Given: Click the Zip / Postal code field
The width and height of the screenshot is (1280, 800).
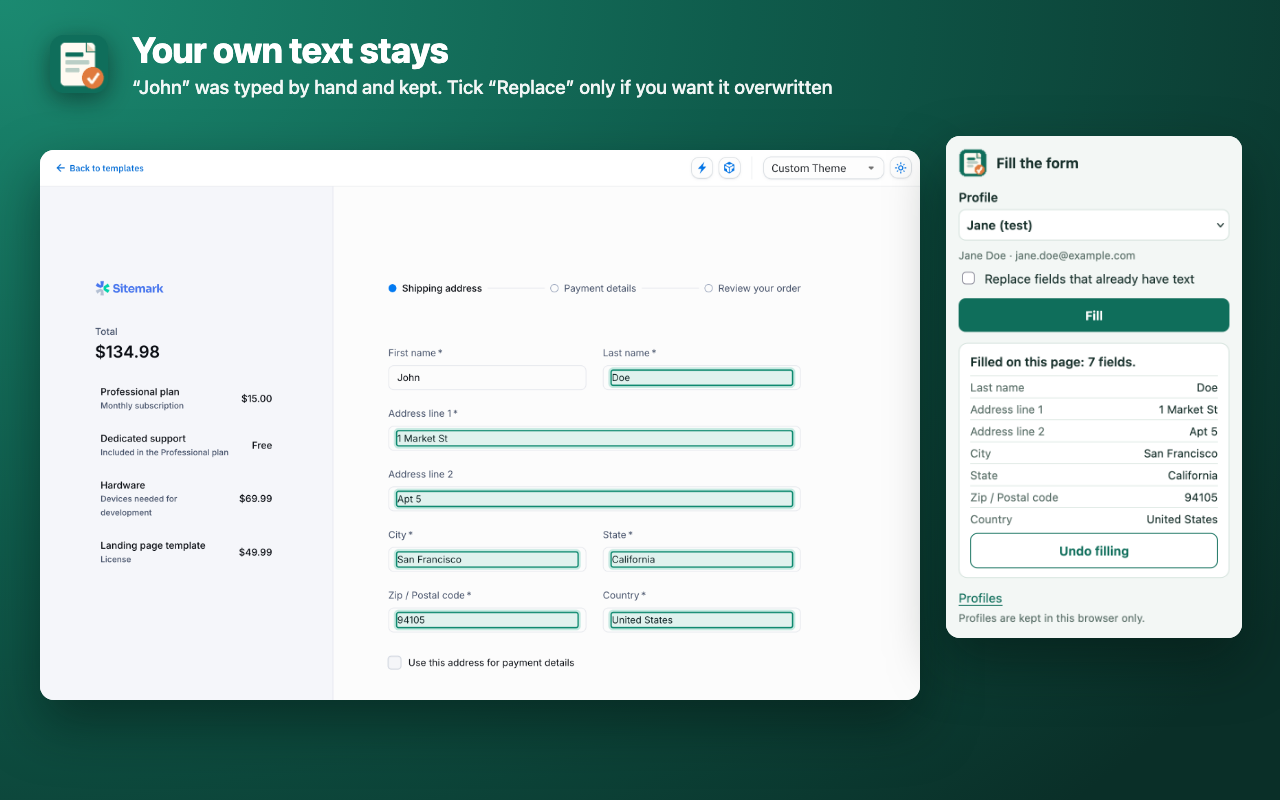Looking at the screenshot, I should (487, 619).
